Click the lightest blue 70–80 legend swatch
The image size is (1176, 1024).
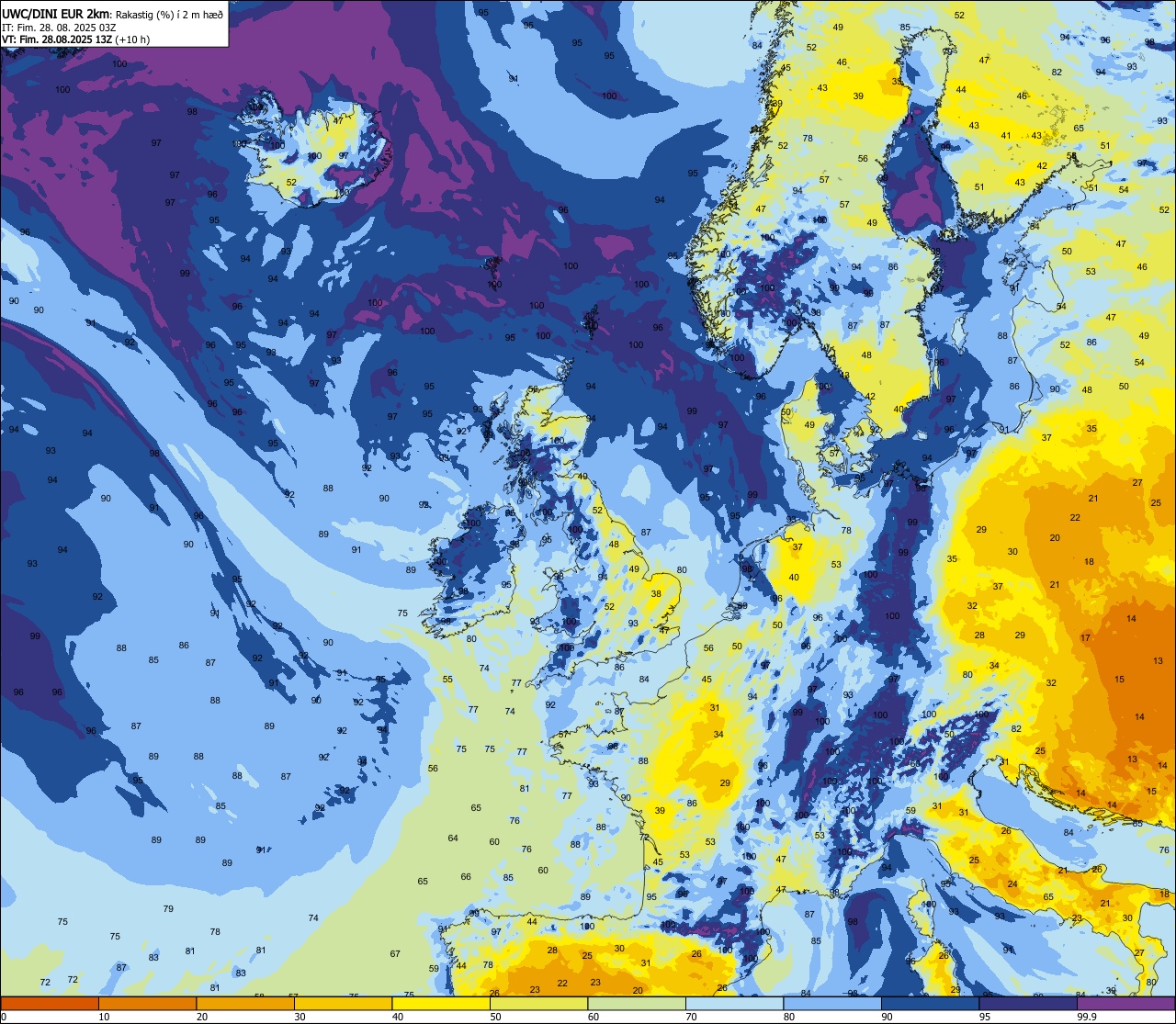tap(734, 1003)
